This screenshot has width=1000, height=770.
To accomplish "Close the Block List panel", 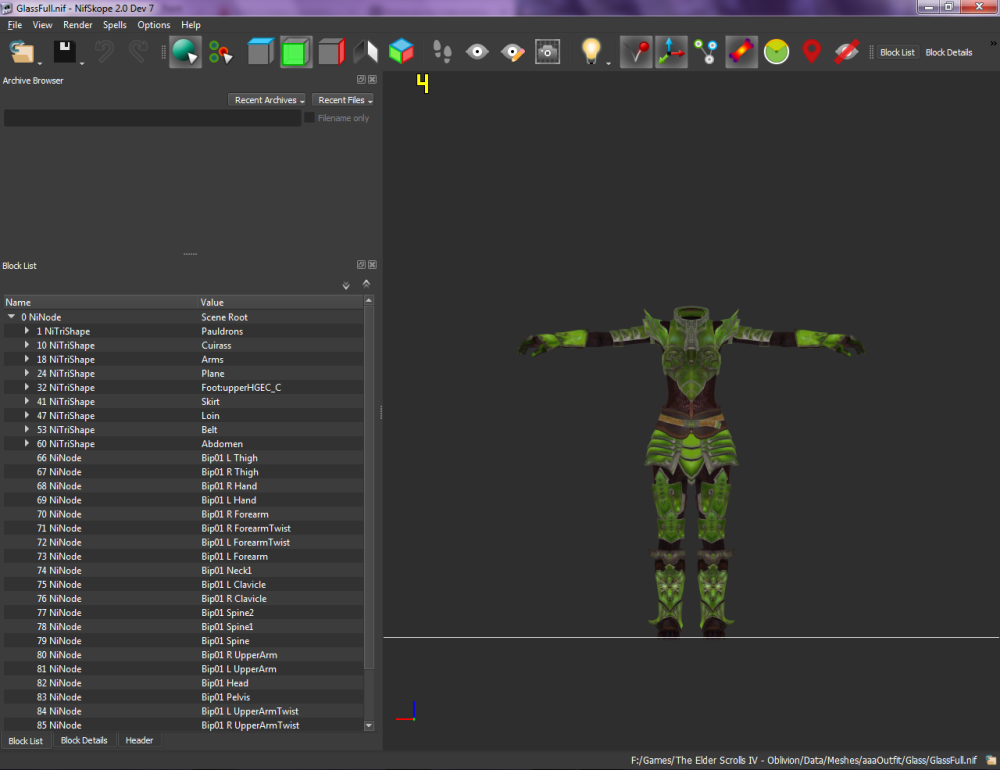I will (372, 265).
